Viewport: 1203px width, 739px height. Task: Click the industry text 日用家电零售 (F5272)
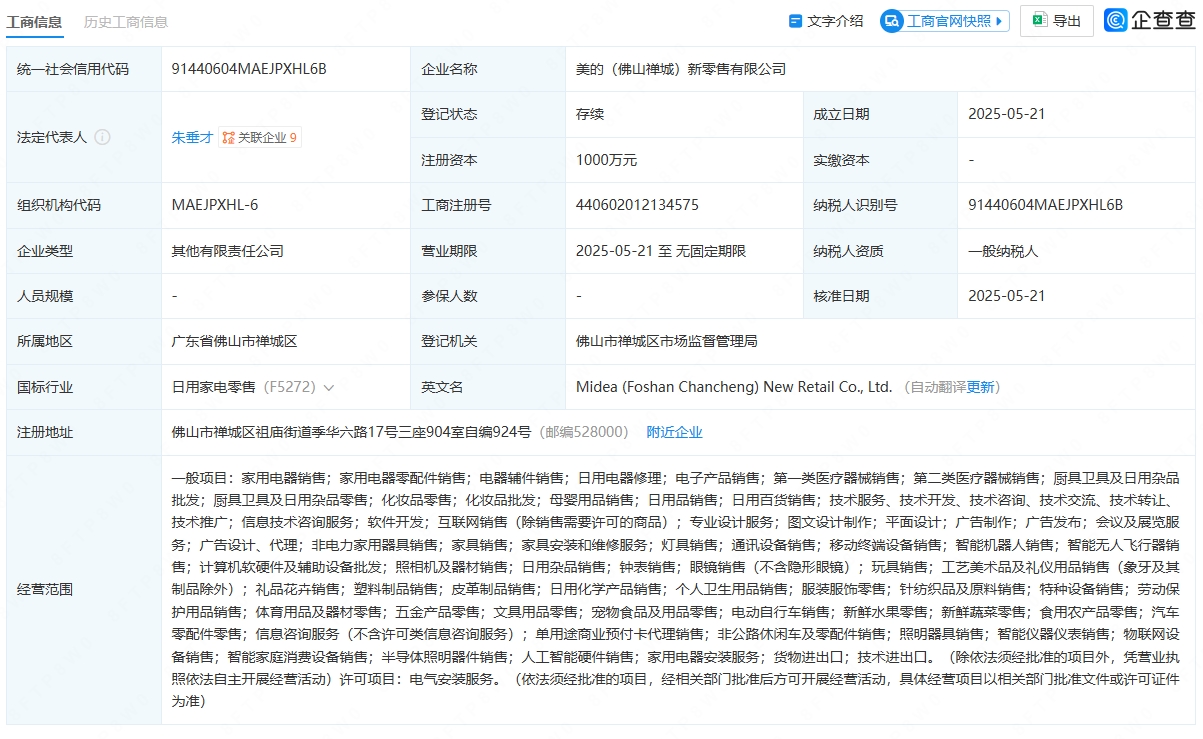click(243, 387)
